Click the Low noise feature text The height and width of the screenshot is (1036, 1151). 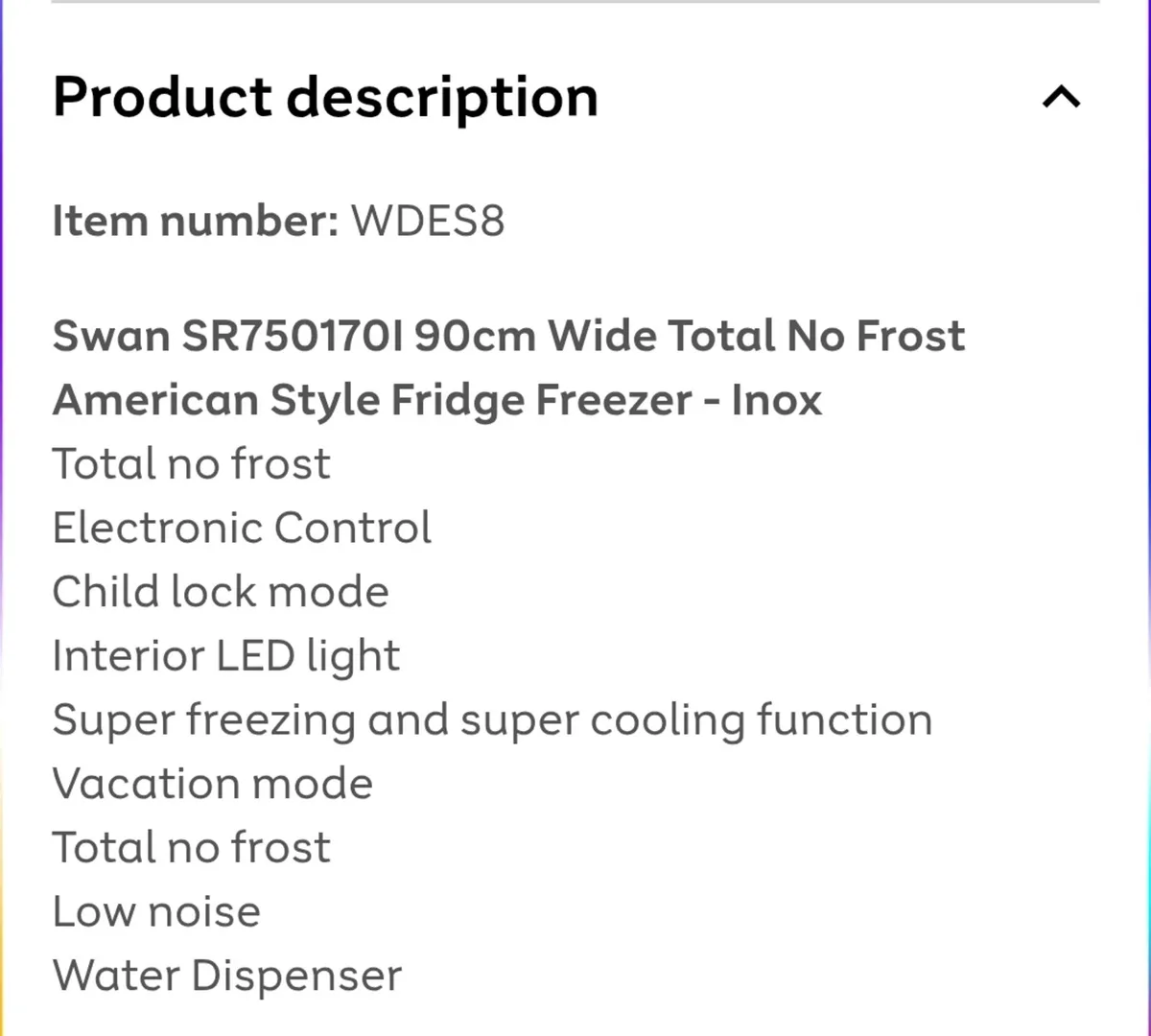tap(156, 912)
